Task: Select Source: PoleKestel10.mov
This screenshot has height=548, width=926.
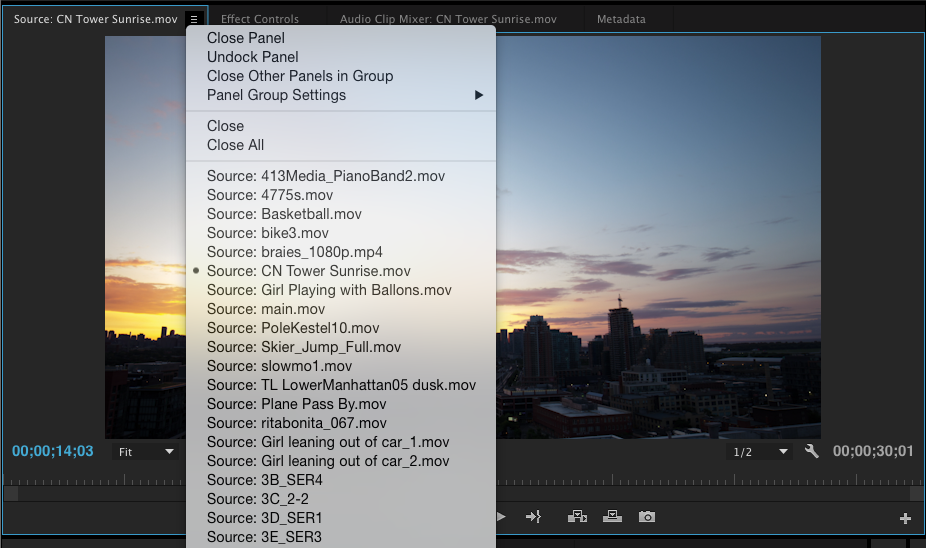Action: pyautogui.click(x=341, y=328)
